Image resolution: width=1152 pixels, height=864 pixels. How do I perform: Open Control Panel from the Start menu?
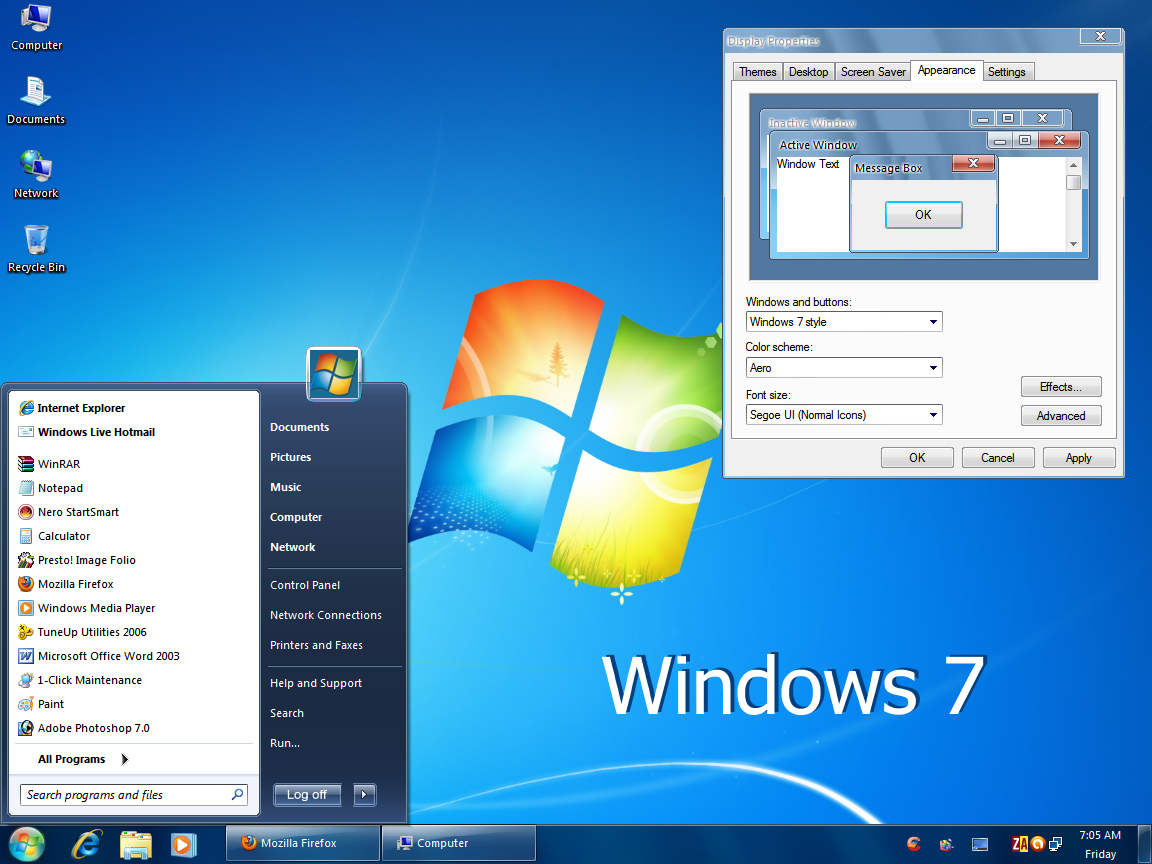[x=305, y=585]
